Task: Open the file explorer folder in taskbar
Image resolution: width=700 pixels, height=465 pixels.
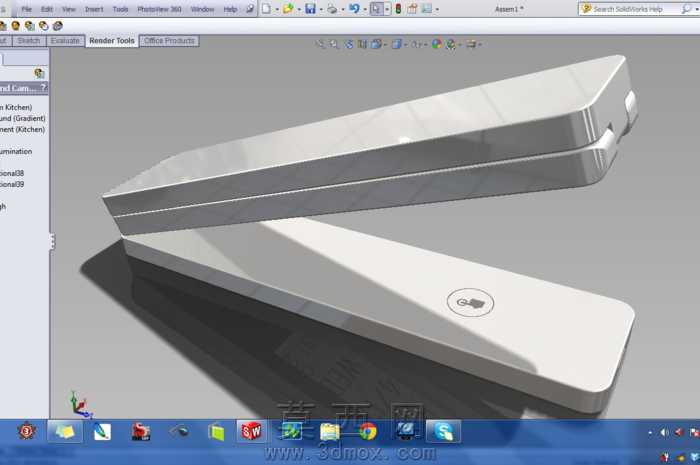Action: (329, 432)
